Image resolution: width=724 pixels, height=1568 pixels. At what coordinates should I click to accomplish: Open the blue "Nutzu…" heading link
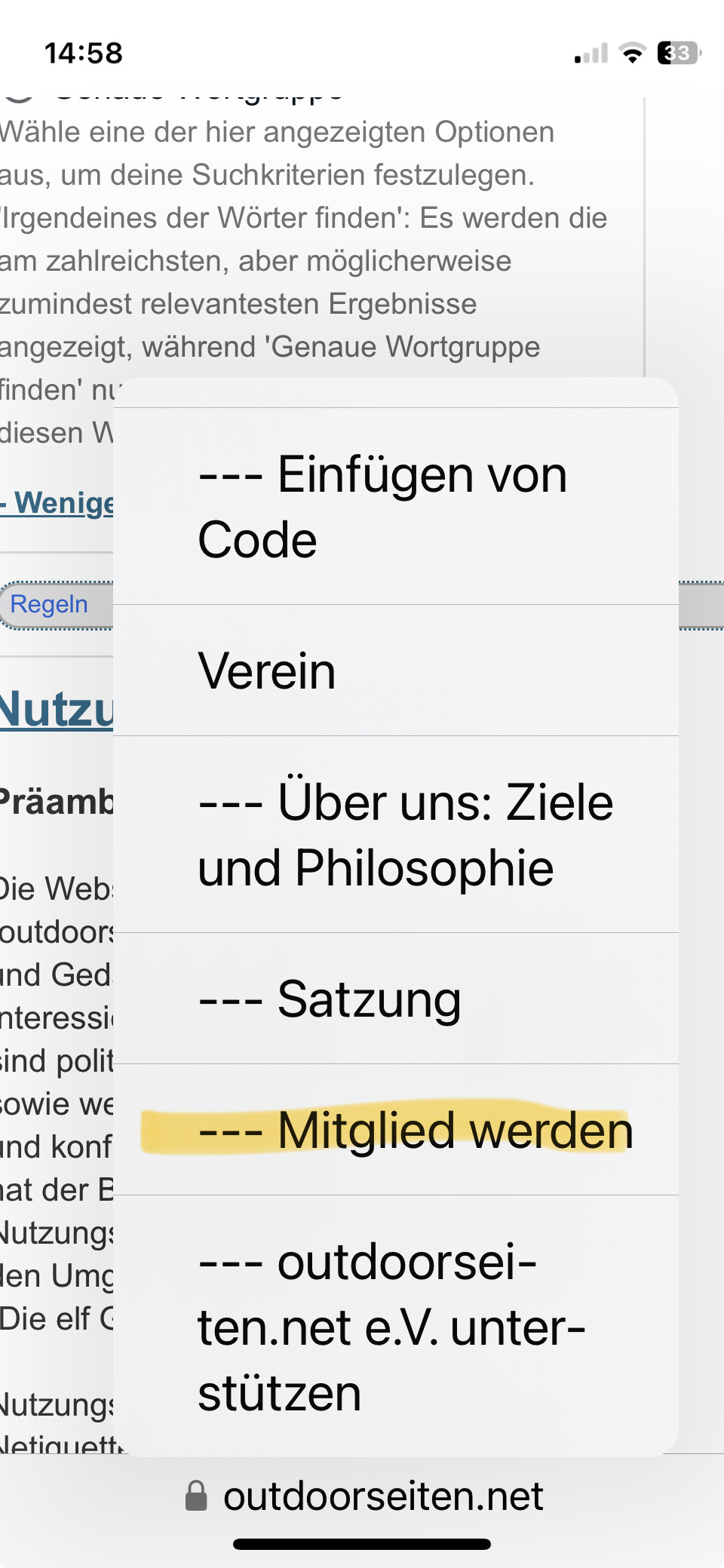[57, 710]
